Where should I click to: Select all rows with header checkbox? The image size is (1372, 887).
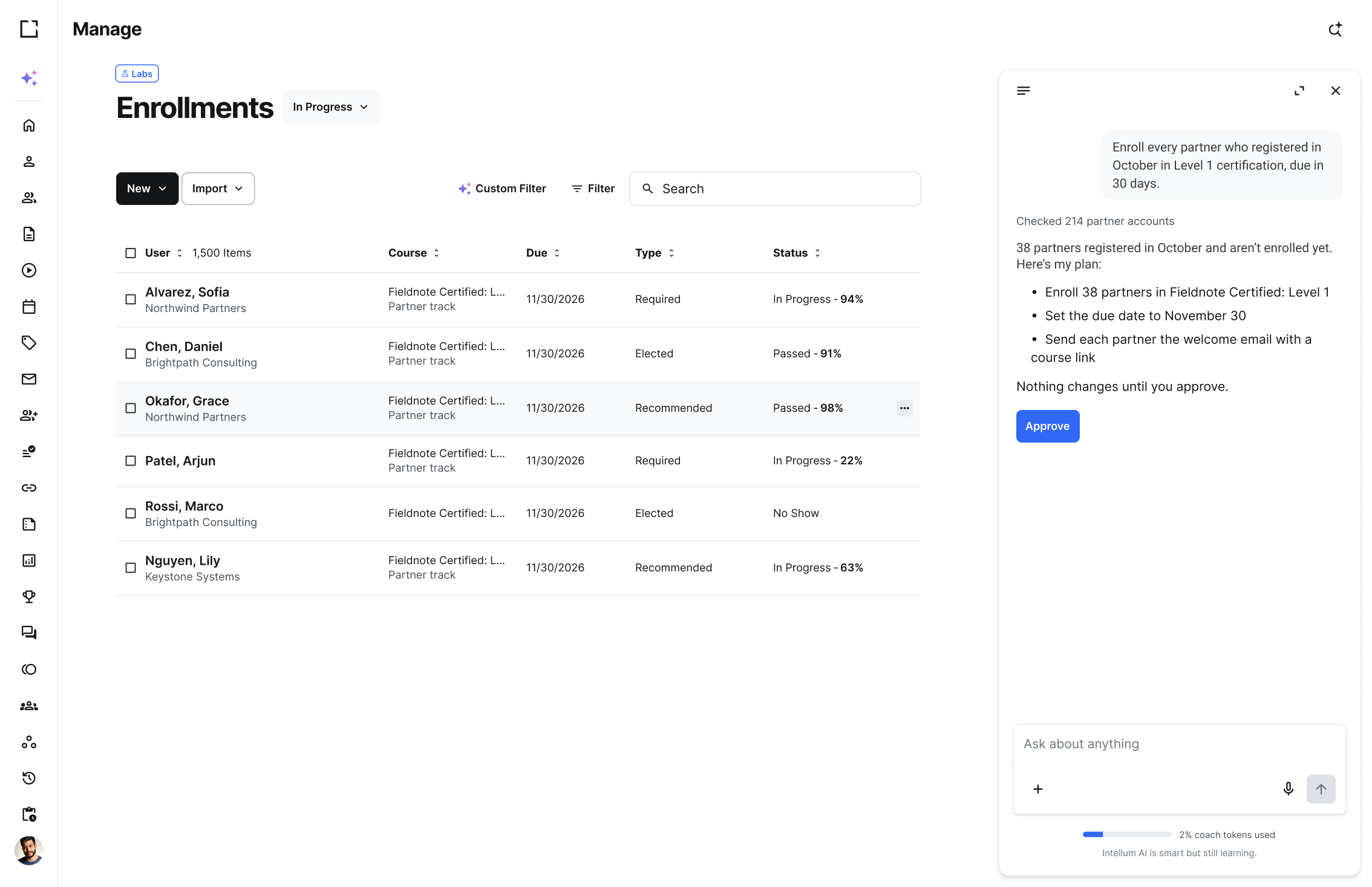[131, 253]
